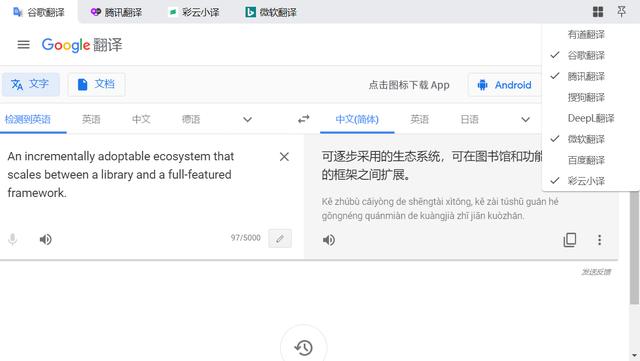Switch to the 腾讯翻译 tab
Viewport: 640px width, 361px height.
tap(116, 12)
